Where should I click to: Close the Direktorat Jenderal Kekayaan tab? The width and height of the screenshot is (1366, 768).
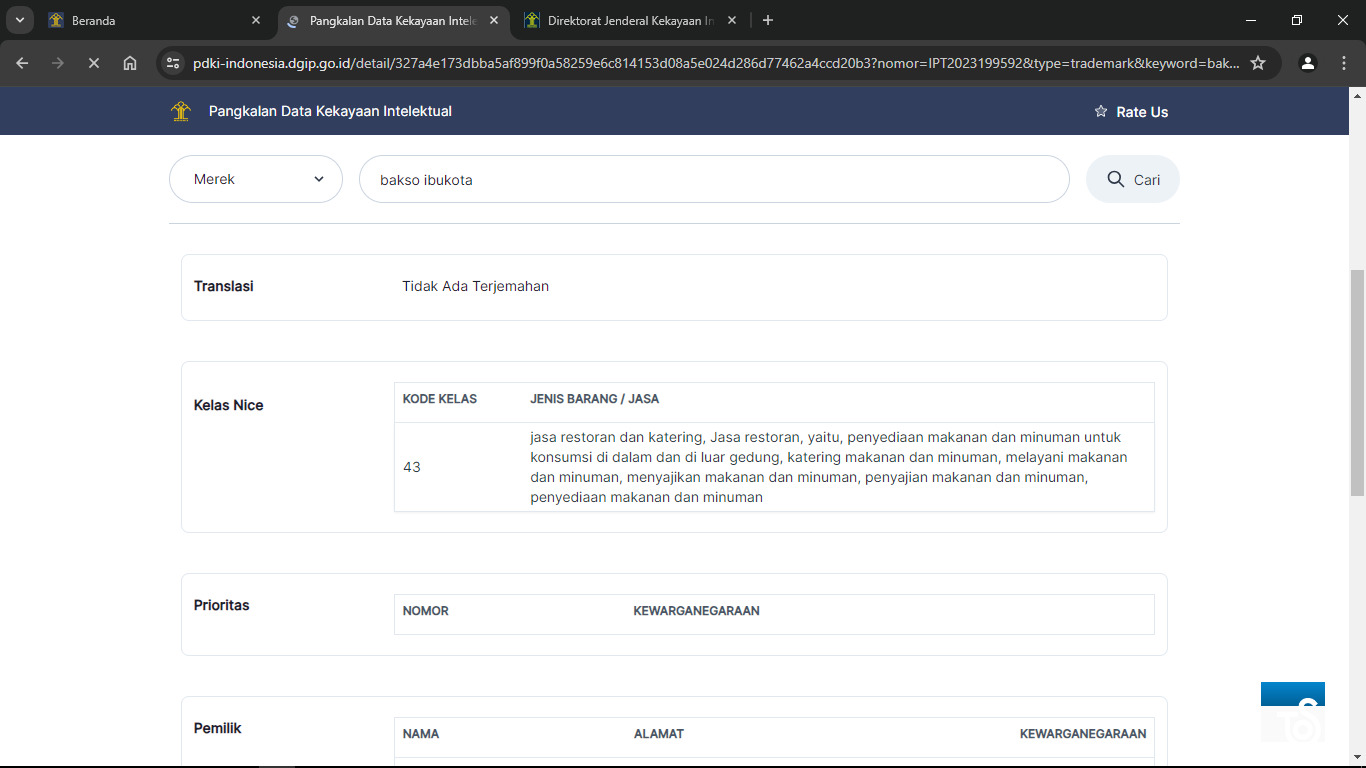pyautogui.click(x=732, y=20)
